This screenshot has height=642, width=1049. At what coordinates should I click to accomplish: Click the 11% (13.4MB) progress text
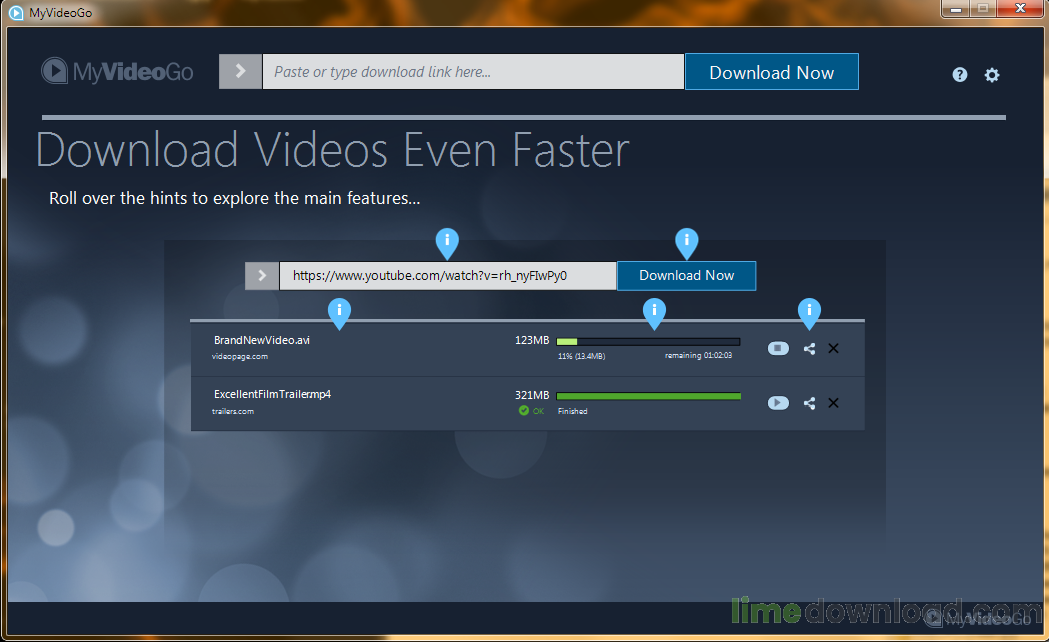tap(581, 356)
